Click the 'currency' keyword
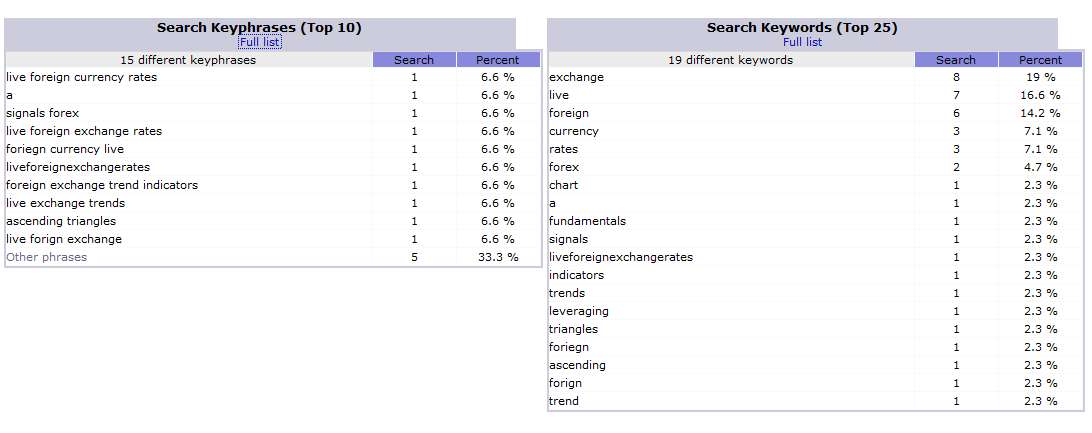Image resolution: width=1092 pixels, height=433 pixels. tap(573, 131)
